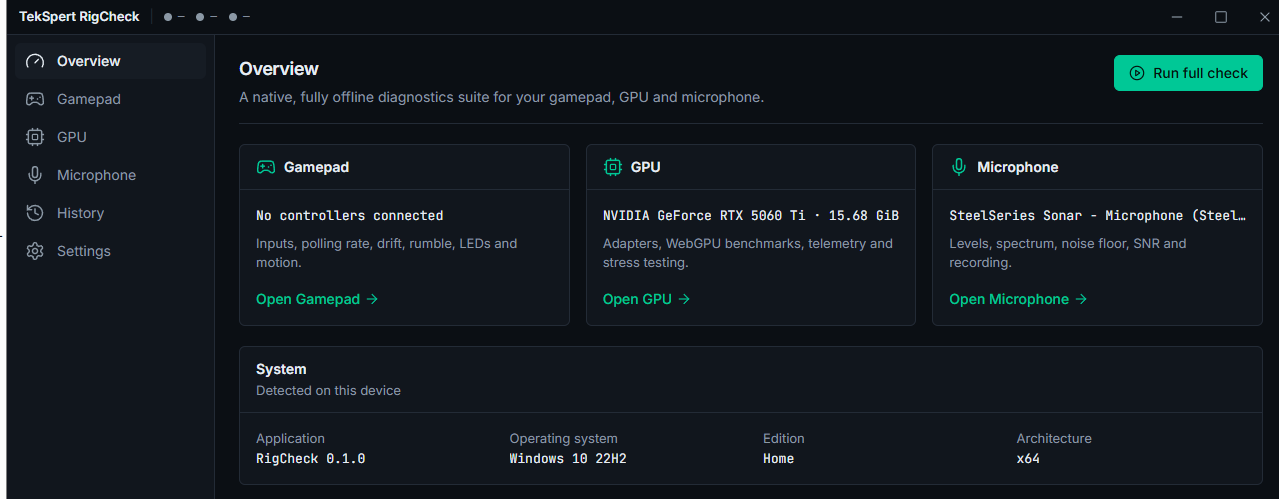This screenshot has height=499, width=1279.
Task: Follow the Open Microphone link
Action: 1018,299
